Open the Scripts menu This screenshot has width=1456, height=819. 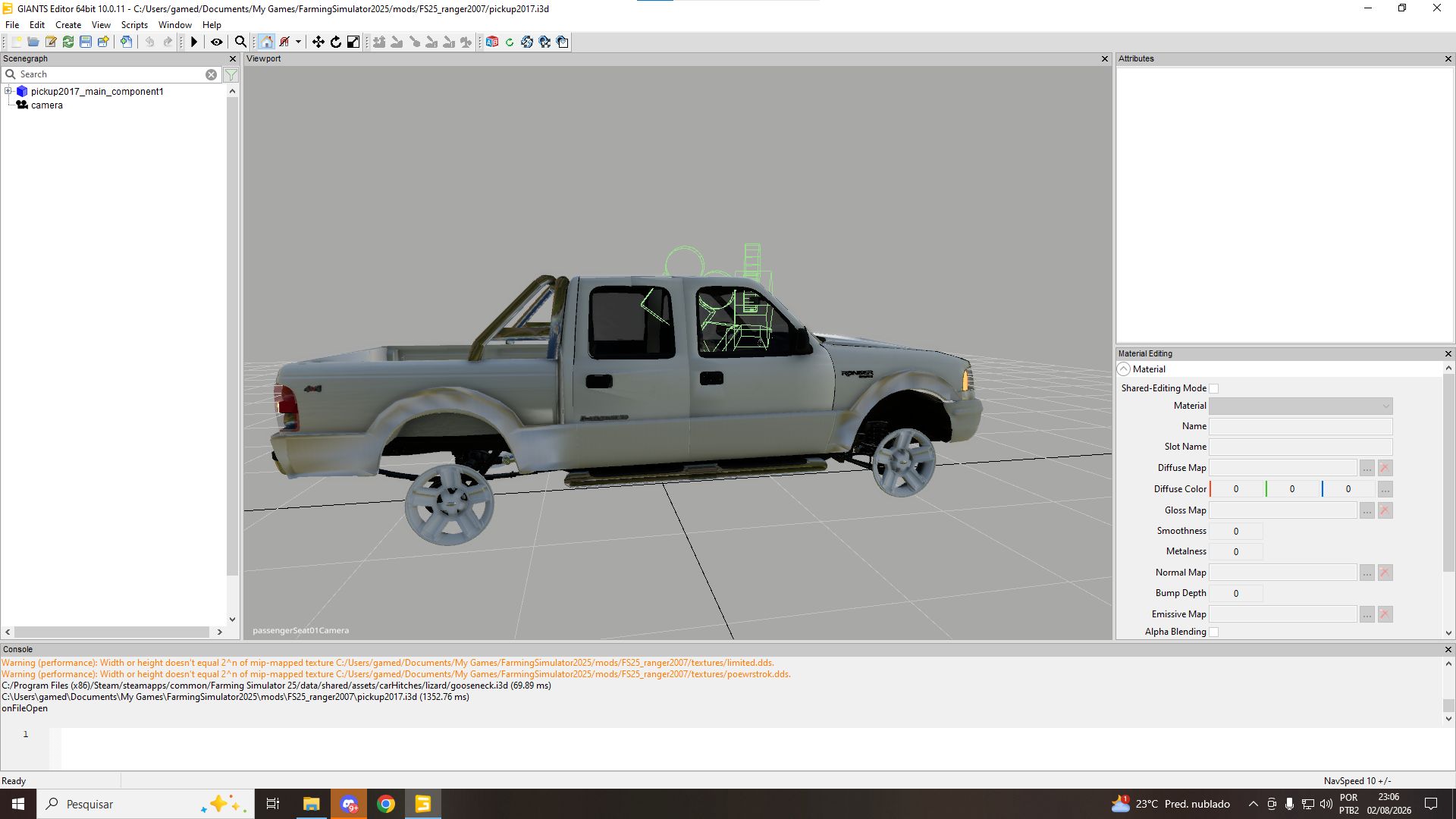(x=134, y=25)
